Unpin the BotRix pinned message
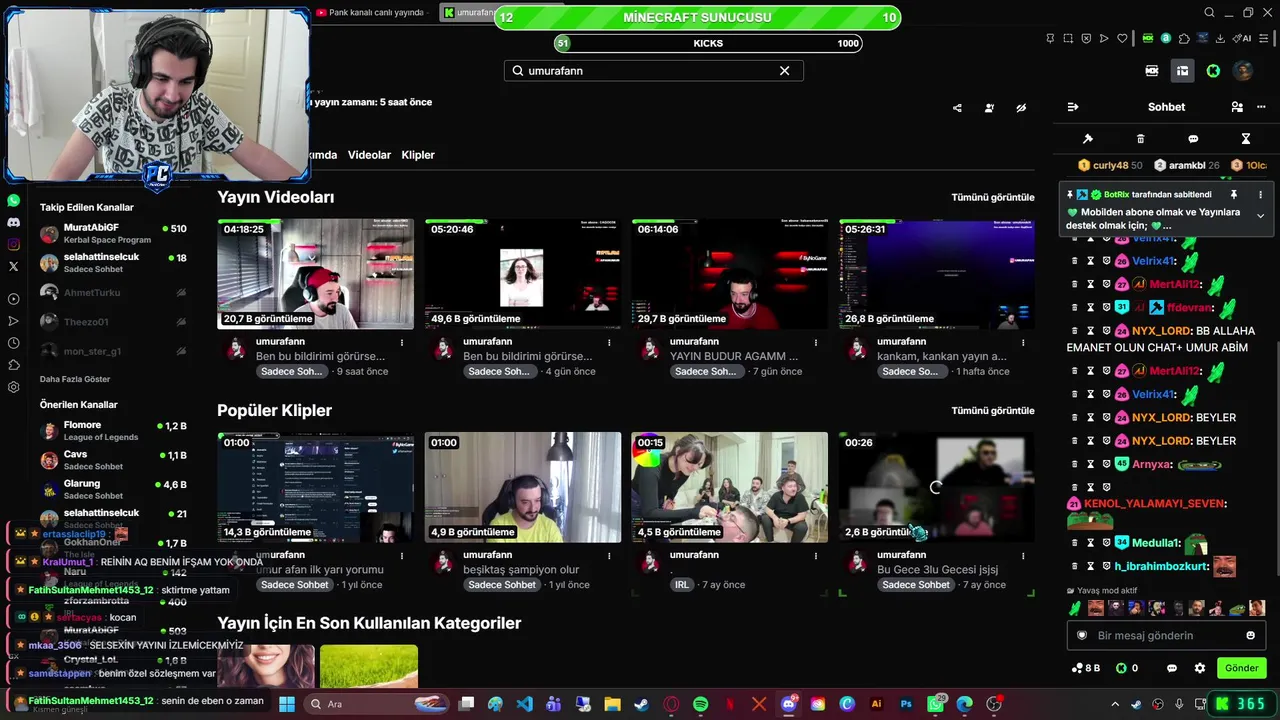The height and width of the screenshot is (720, 1280). coord(1234,195)
